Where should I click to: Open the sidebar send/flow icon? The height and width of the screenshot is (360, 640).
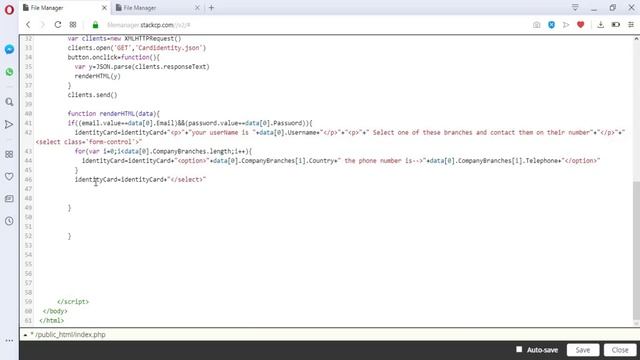9,124
